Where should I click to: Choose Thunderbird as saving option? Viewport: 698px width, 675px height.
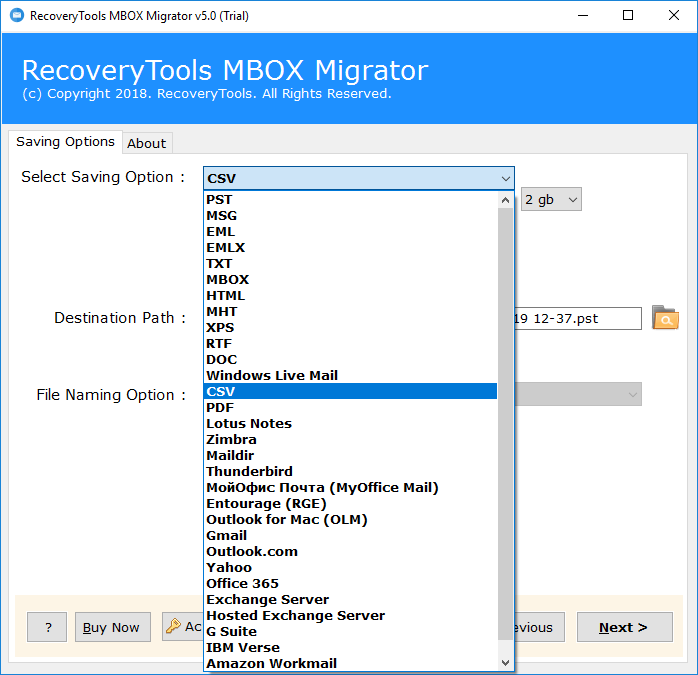point(351,472)
